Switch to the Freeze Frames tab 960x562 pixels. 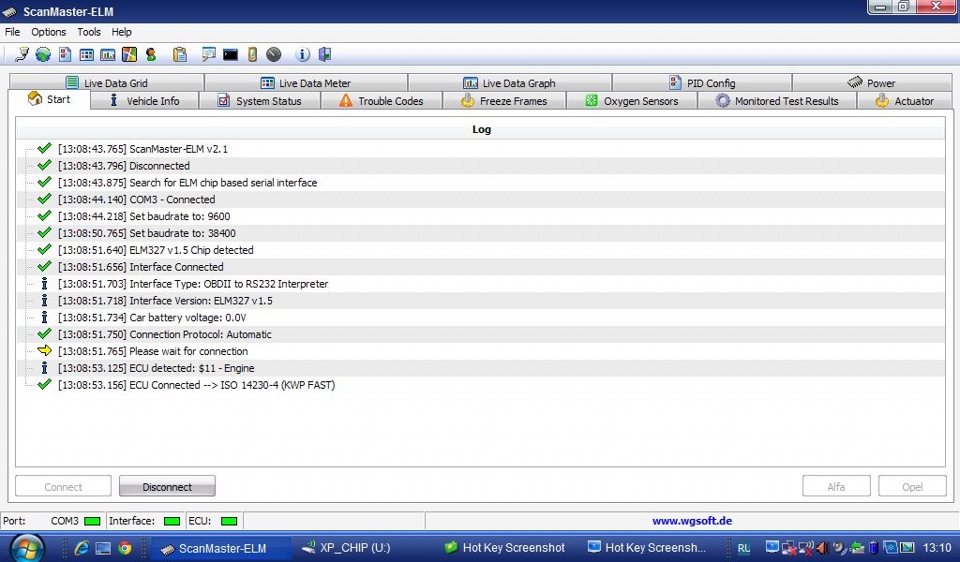pos(504,101)
